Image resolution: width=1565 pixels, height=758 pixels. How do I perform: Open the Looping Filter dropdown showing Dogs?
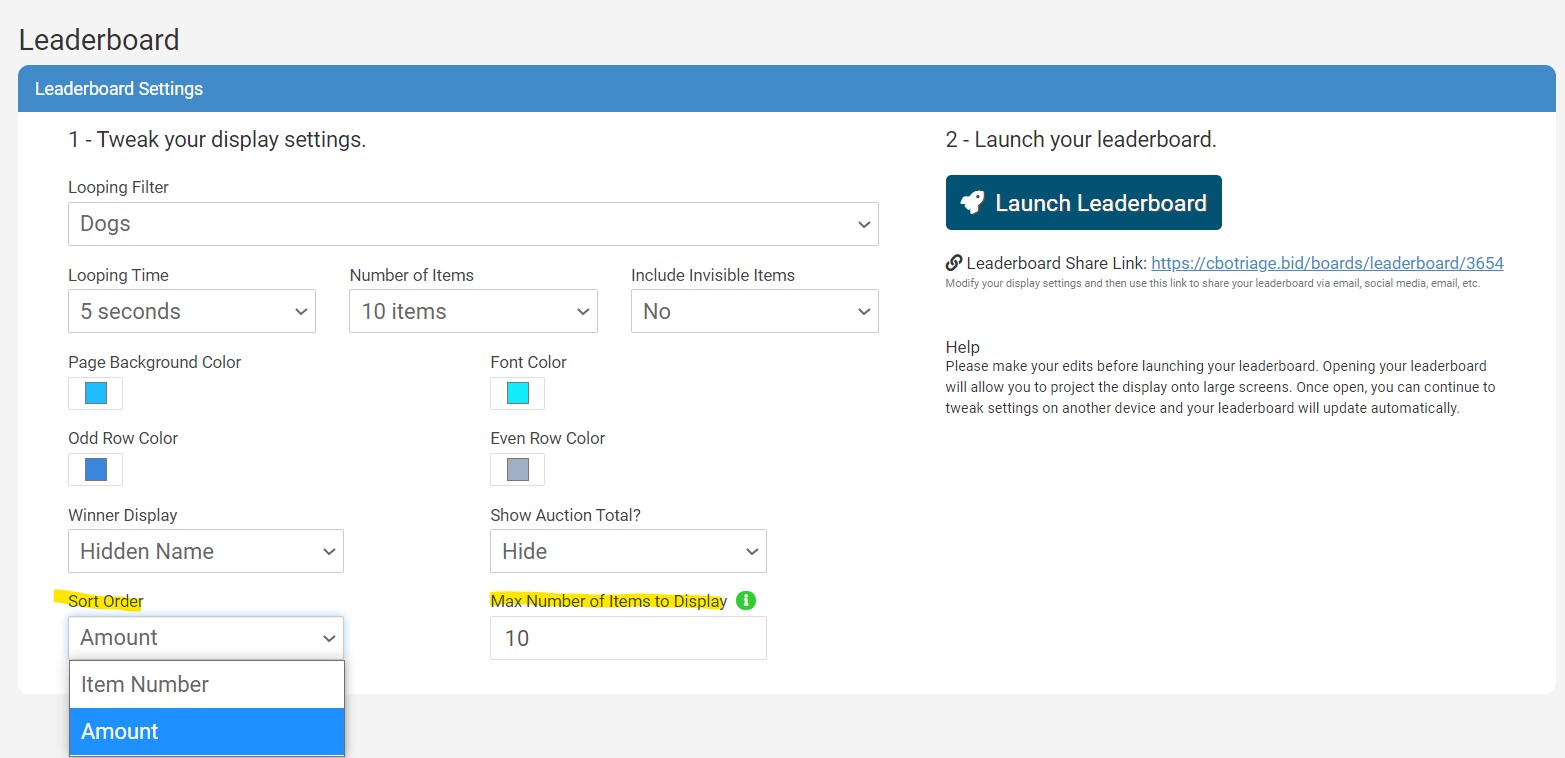473,224
